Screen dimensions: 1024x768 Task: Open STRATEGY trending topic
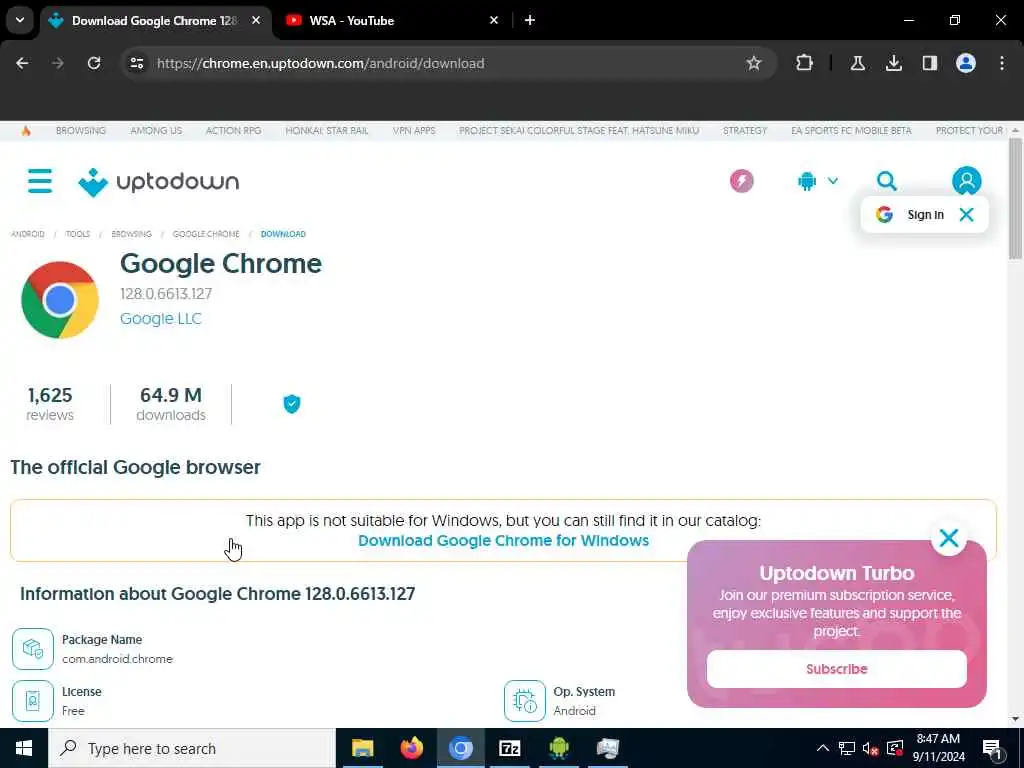[744, 131]
